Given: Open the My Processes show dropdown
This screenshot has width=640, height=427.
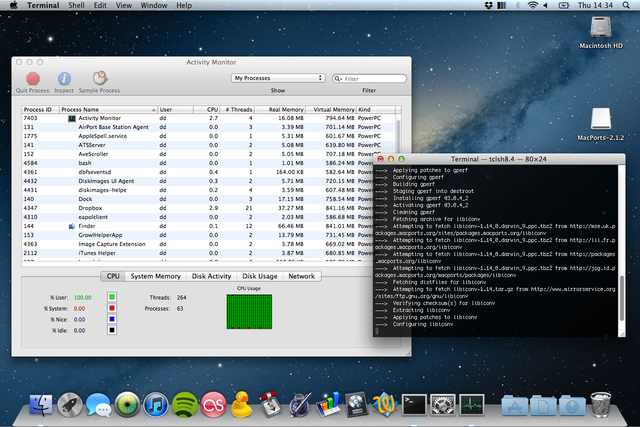Looking at the screenshot, I should click(x=278, y=78).
